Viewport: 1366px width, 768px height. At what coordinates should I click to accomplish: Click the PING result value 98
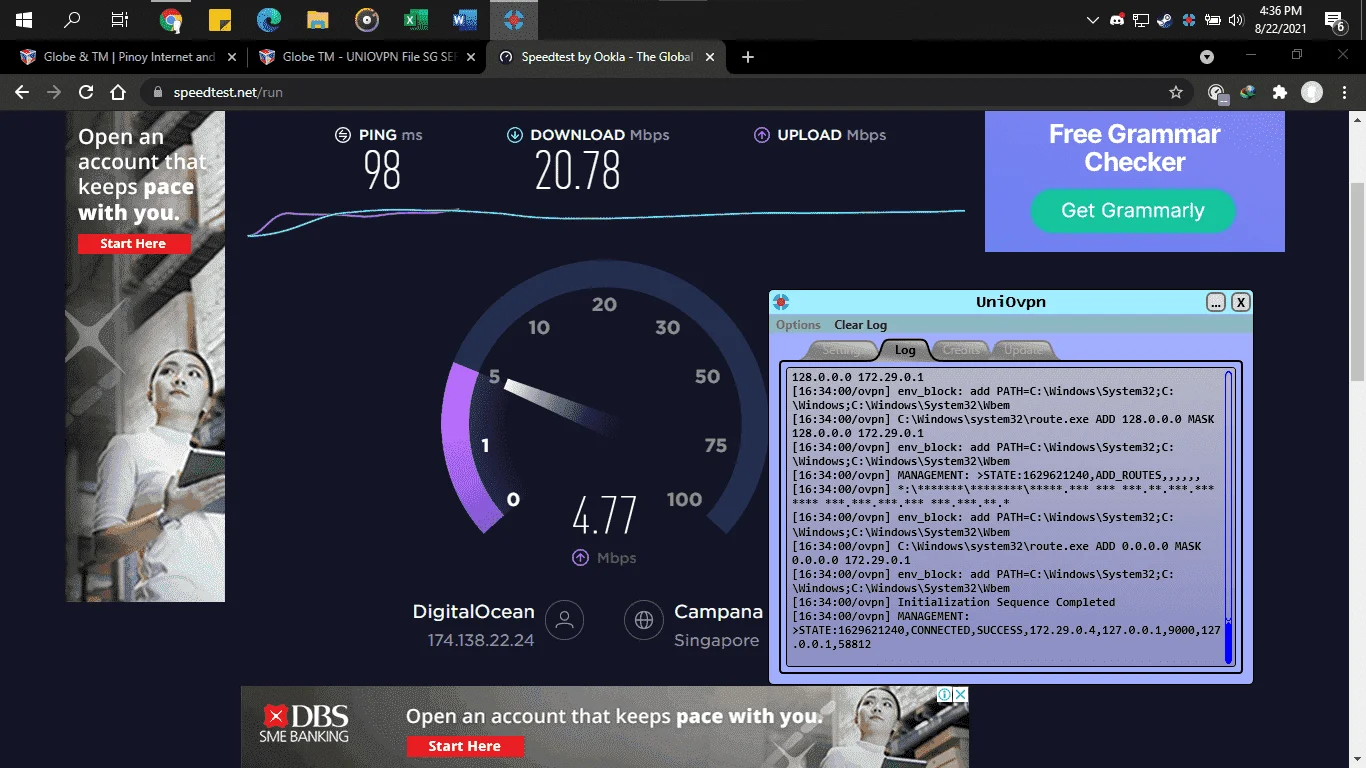pyautogui.click(x=382, y=170)
